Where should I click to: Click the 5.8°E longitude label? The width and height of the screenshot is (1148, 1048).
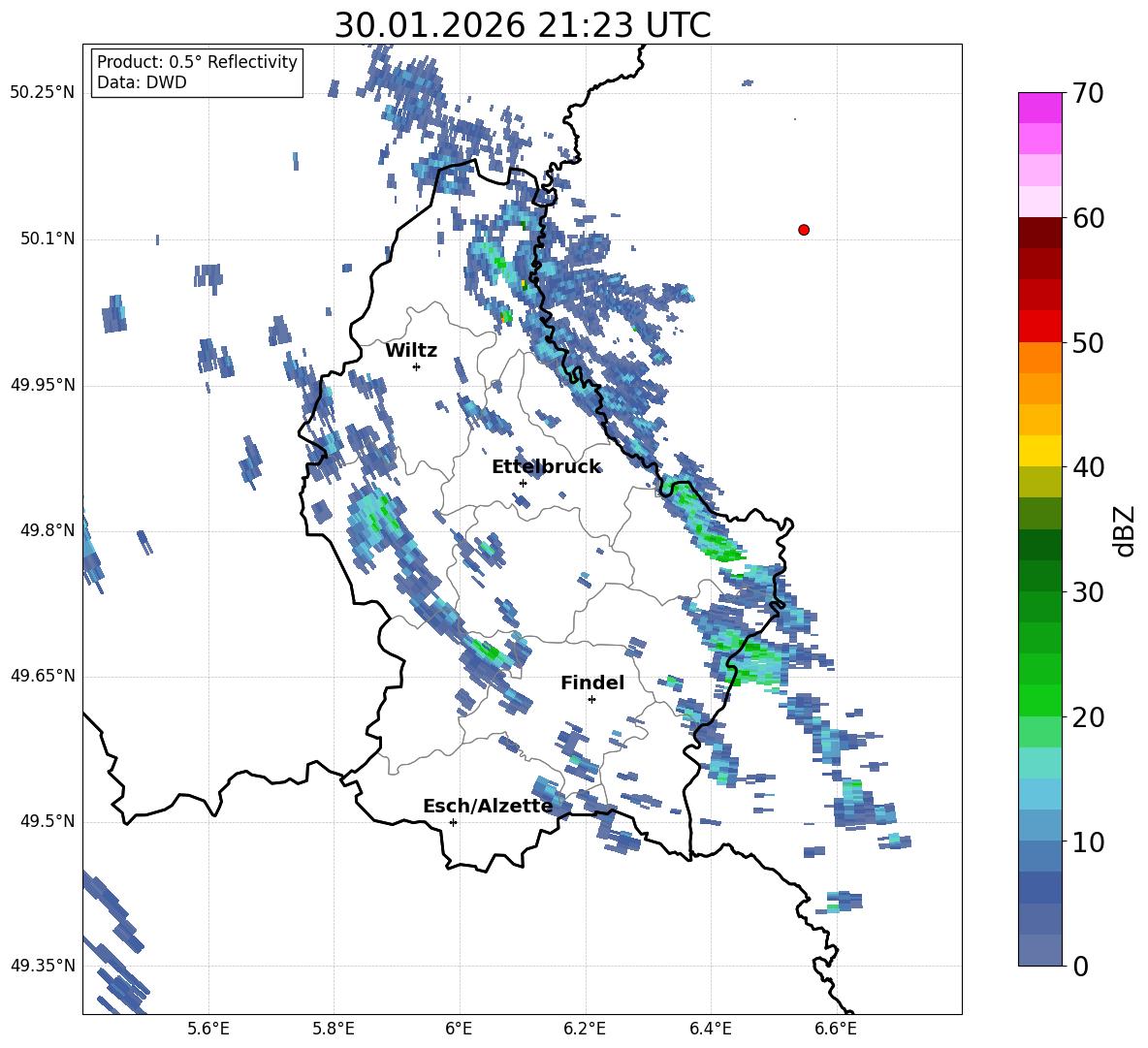coord(334,1029)
